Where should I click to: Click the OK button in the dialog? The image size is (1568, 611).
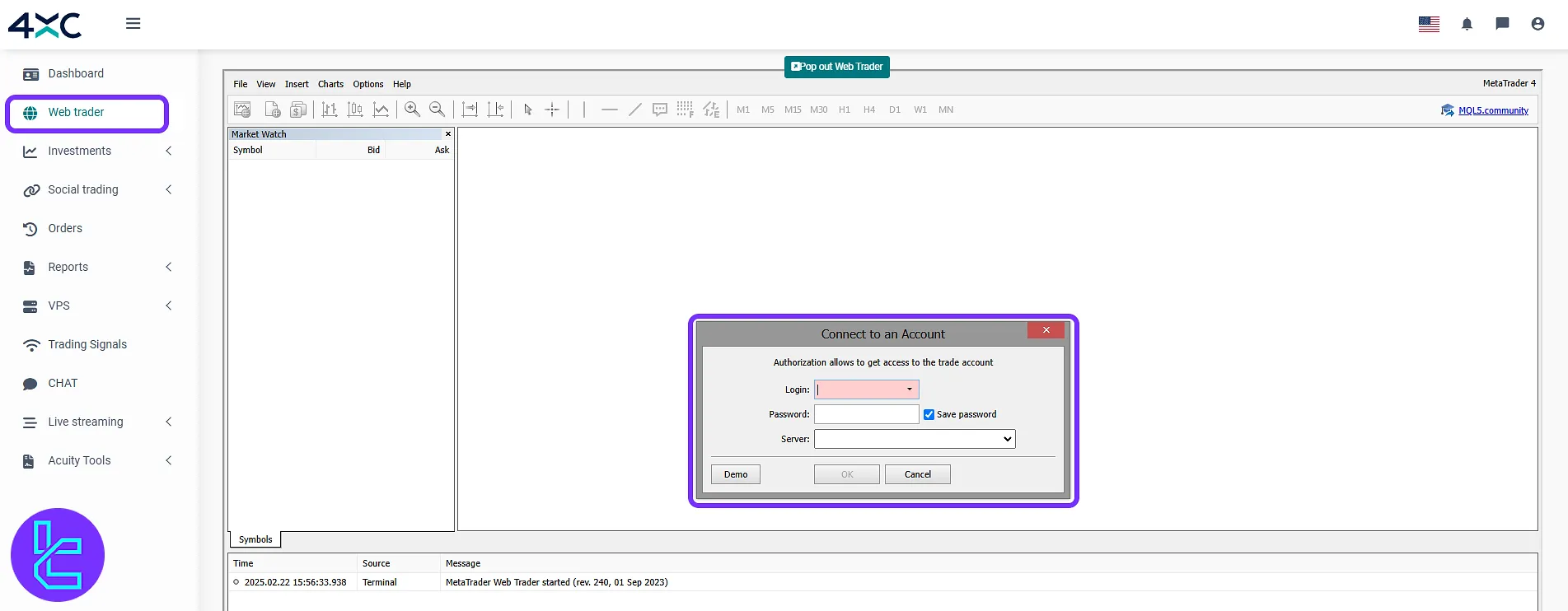coord(847,474)
